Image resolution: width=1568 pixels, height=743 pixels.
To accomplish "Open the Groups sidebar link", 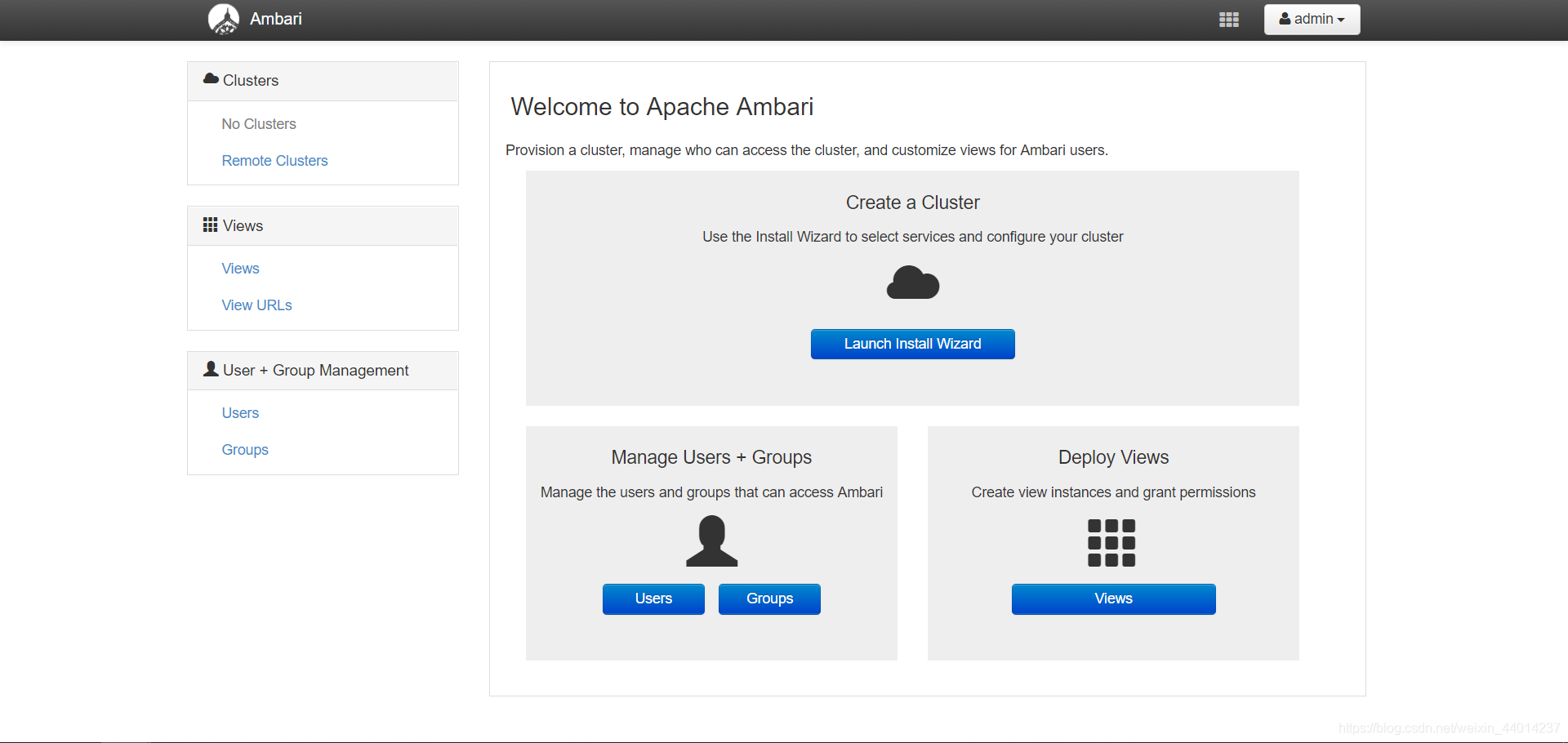I will tap(245, 450).
